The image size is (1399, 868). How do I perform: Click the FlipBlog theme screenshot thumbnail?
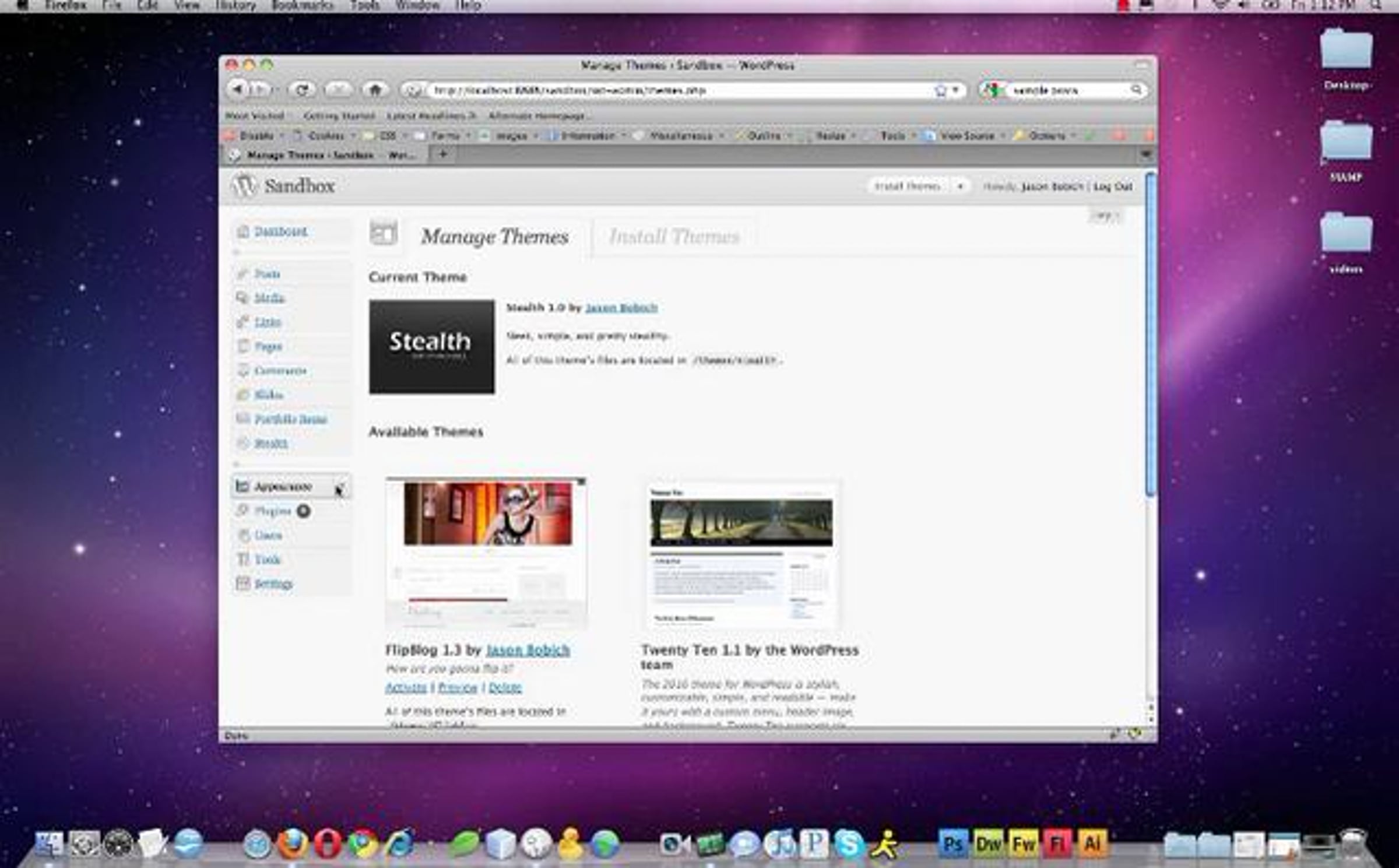click(486, 553)
